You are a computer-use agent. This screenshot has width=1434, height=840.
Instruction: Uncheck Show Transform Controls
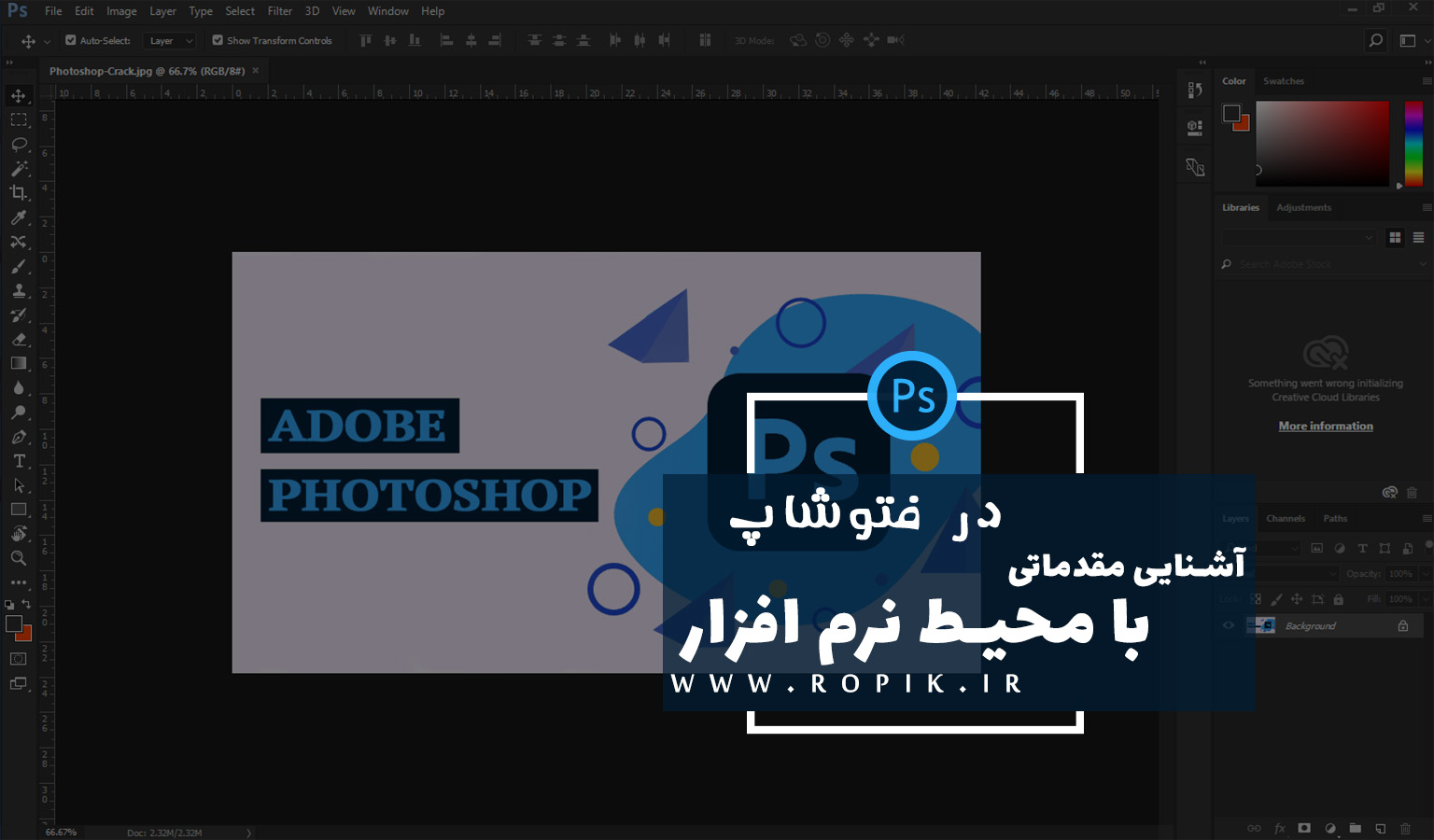tap(218, 40)
